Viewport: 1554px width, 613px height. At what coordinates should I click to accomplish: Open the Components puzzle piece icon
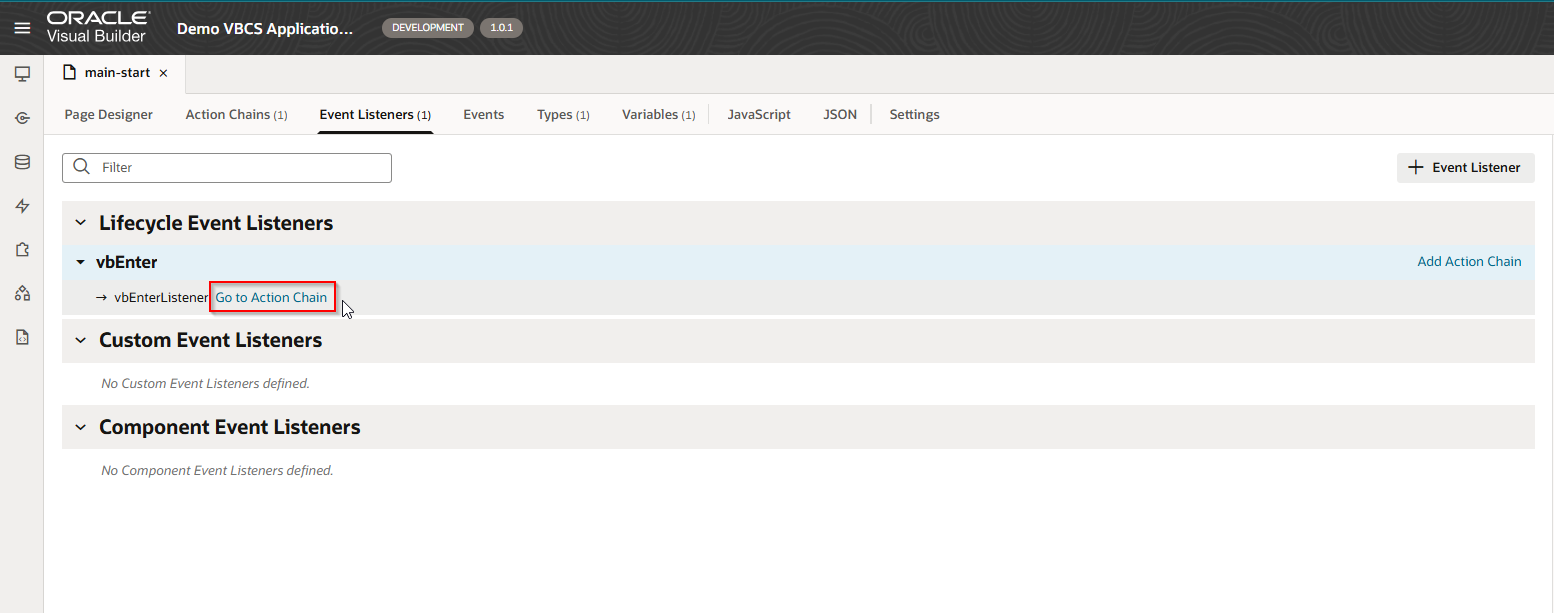pos(22,250)
